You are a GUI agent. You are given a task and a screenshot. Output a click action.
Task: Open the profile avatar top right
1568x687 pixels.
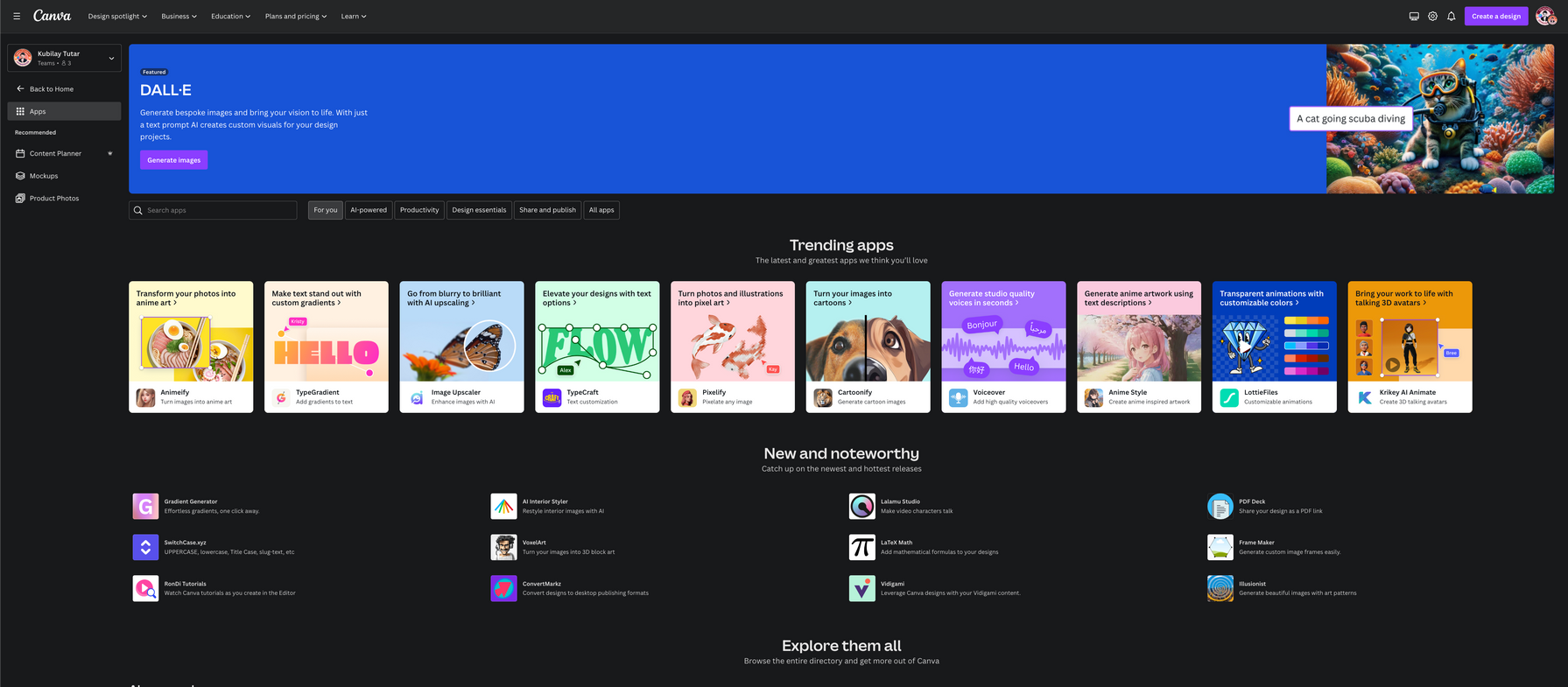coord(1545,16)
